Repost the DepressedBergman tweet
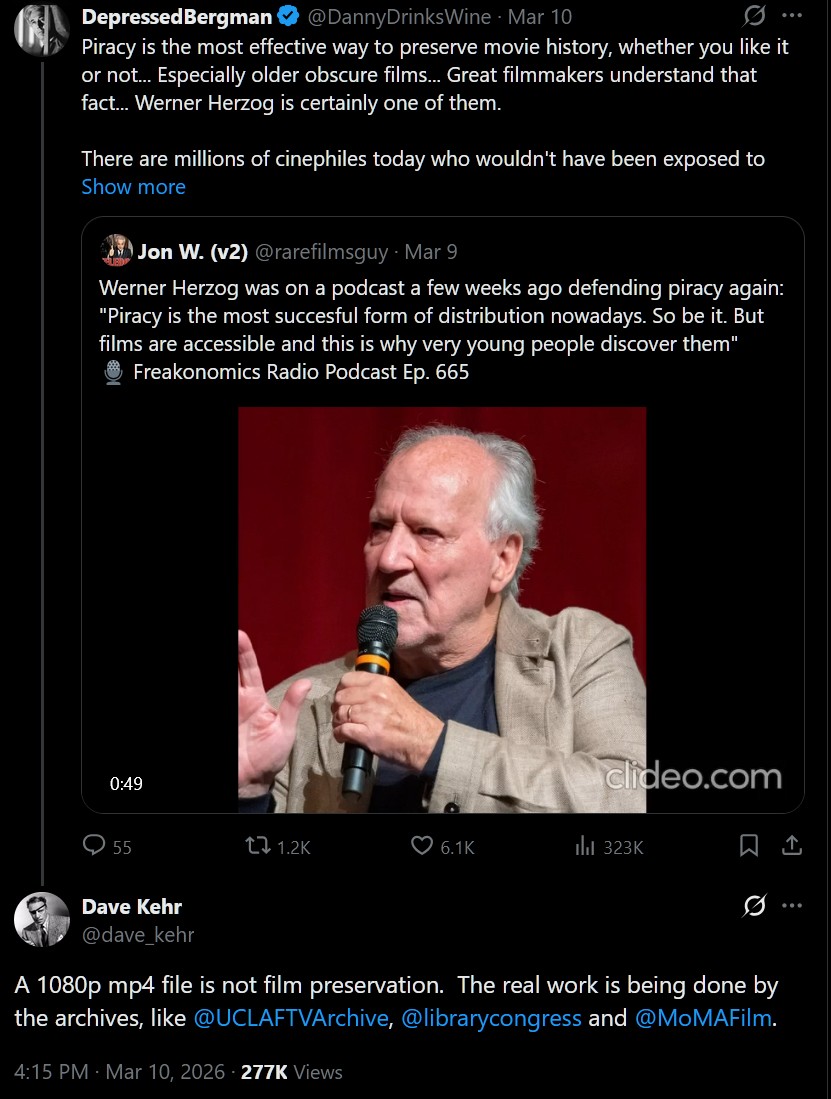831x1099 pixels. pos(258,846)
